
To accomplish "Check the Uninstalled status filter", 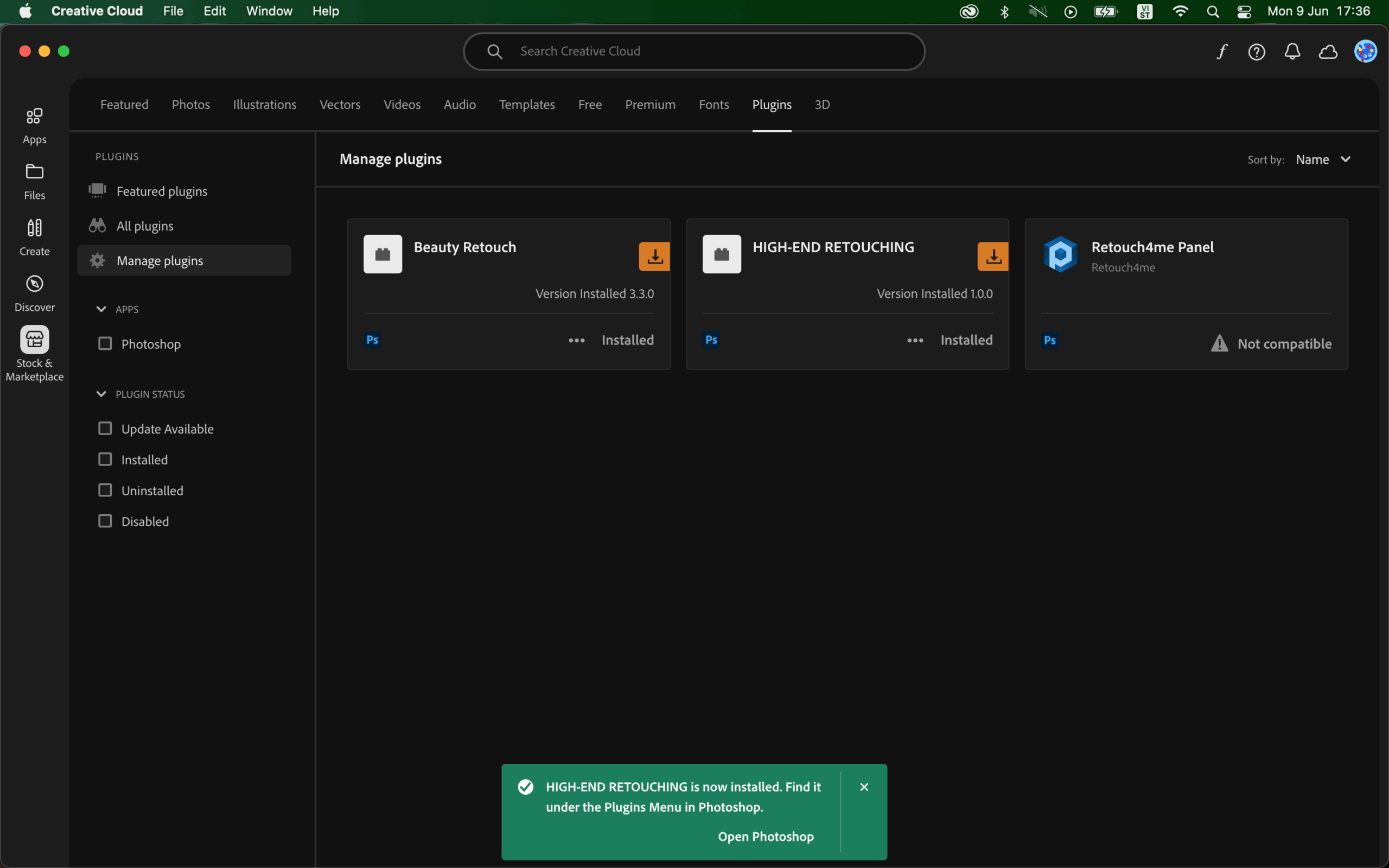I will (x=105, y=490).
